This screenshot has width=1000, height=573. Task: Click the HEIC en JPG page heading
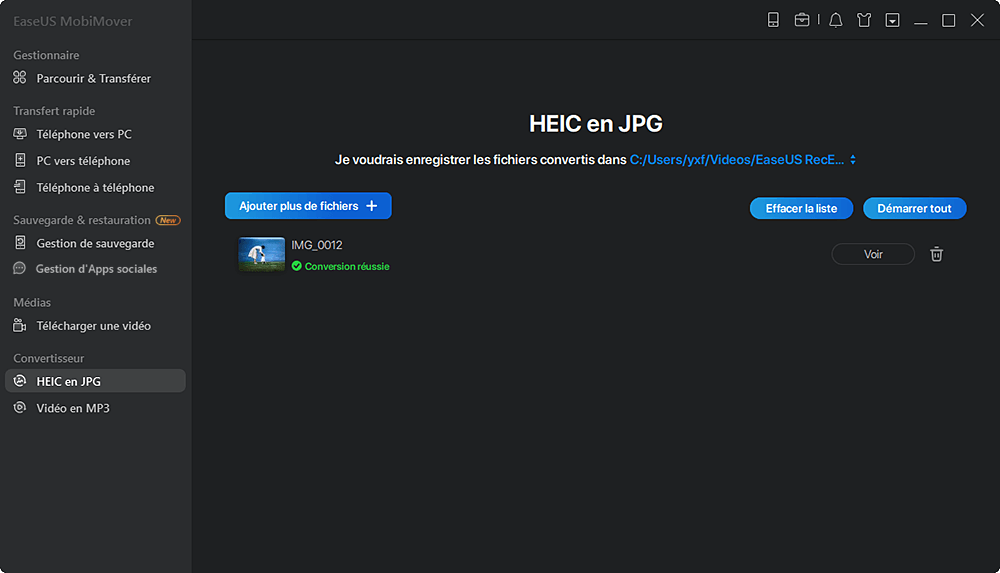(596, 124)
